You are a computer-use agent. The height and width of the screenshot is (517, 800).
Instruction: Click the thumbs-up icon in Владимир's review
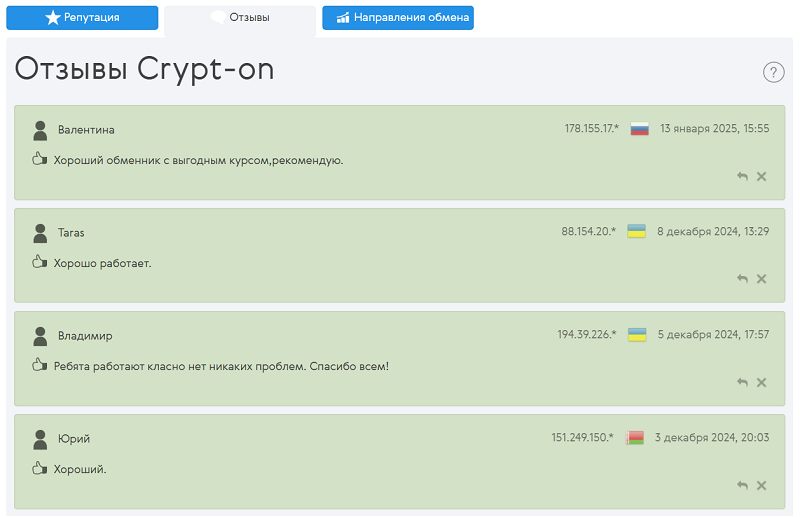pos(39,365)
